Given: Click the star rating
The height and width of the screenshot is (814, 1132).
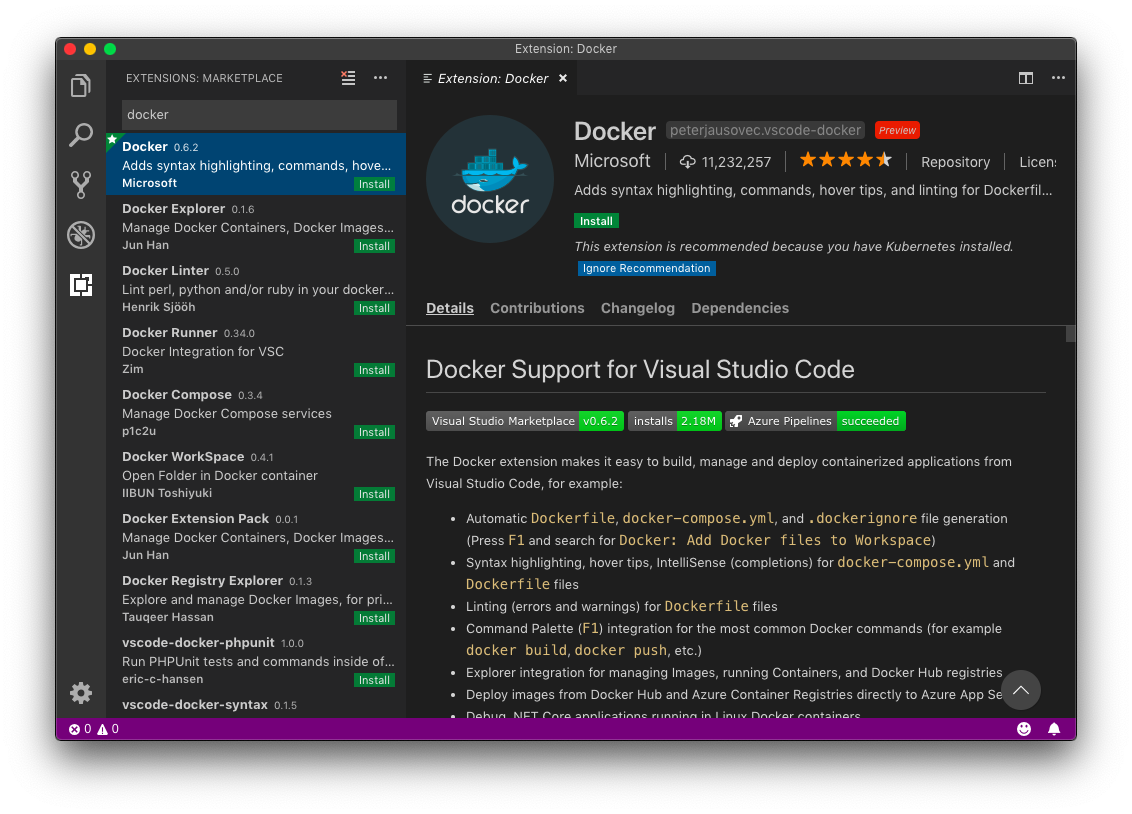Looking at the screenshot, I should [x=845, y=160].
